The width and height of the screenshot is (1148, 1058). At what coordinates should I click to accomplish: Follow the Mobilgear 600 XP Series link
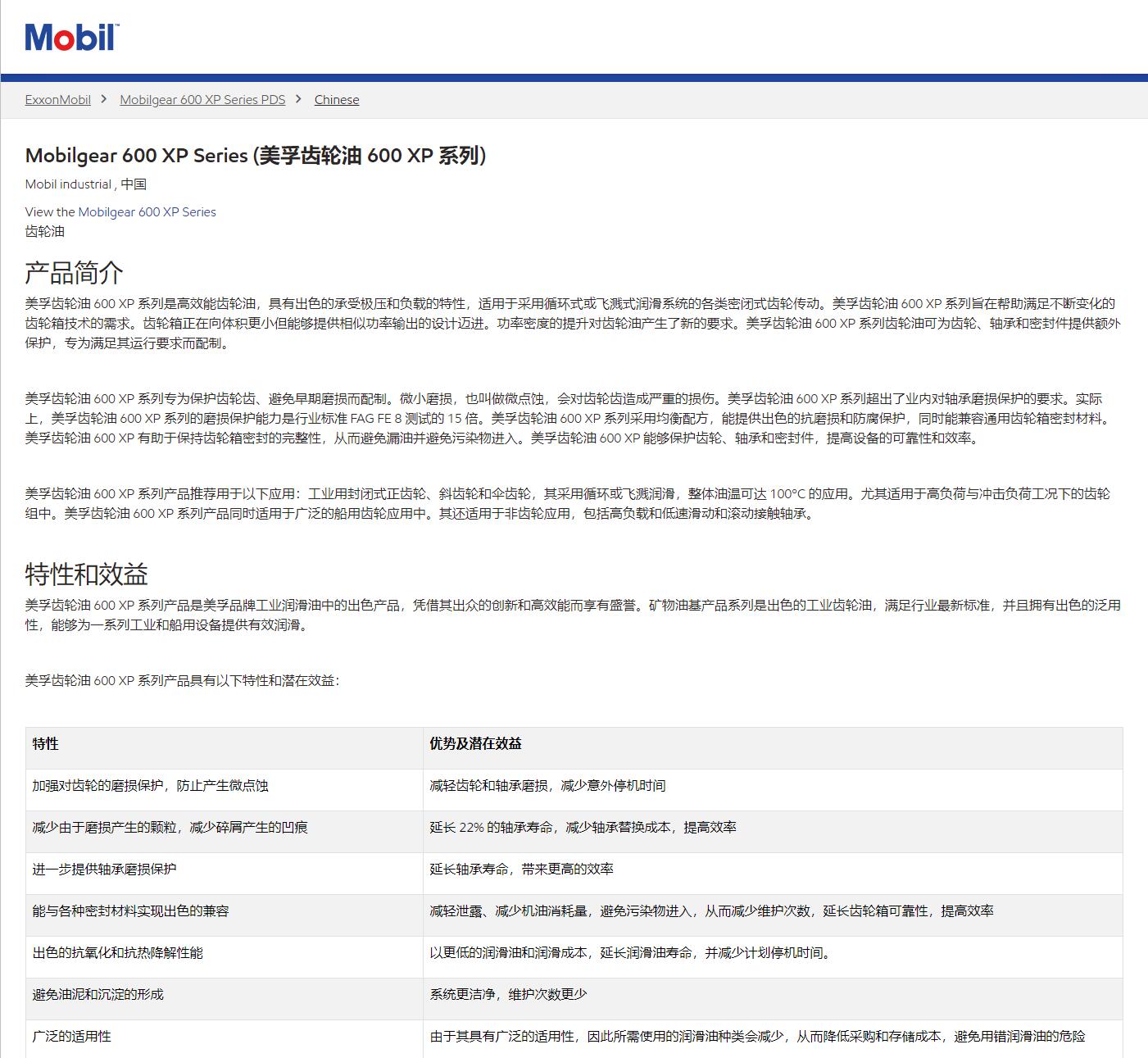147,212
